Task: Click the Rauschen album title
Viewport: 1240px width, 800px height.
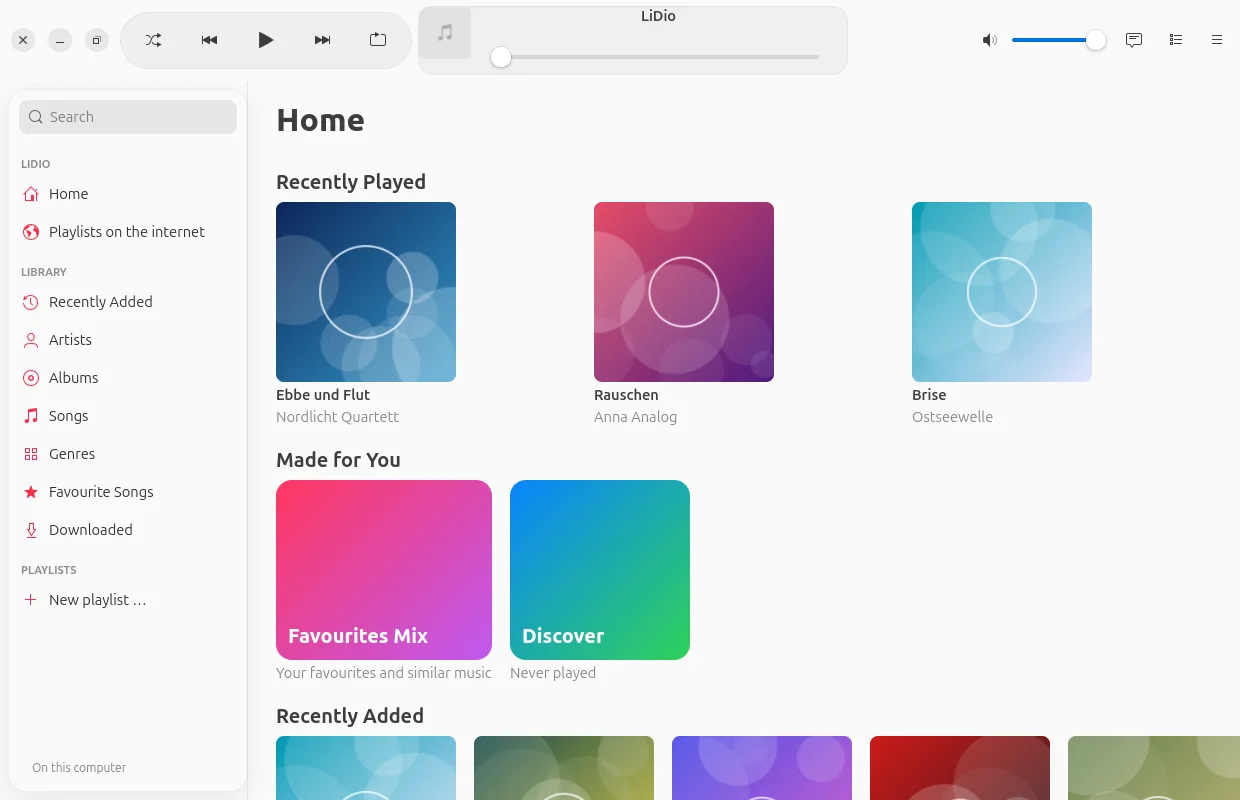Action: (x=626, y=395)
